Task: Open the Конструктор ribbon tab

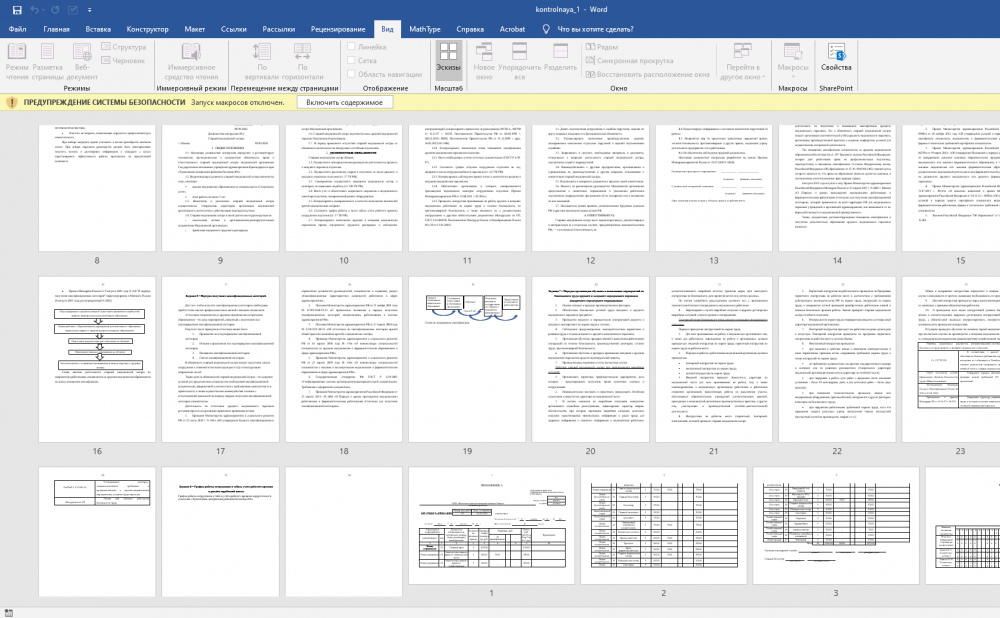Action: click(x=147, y=29)
